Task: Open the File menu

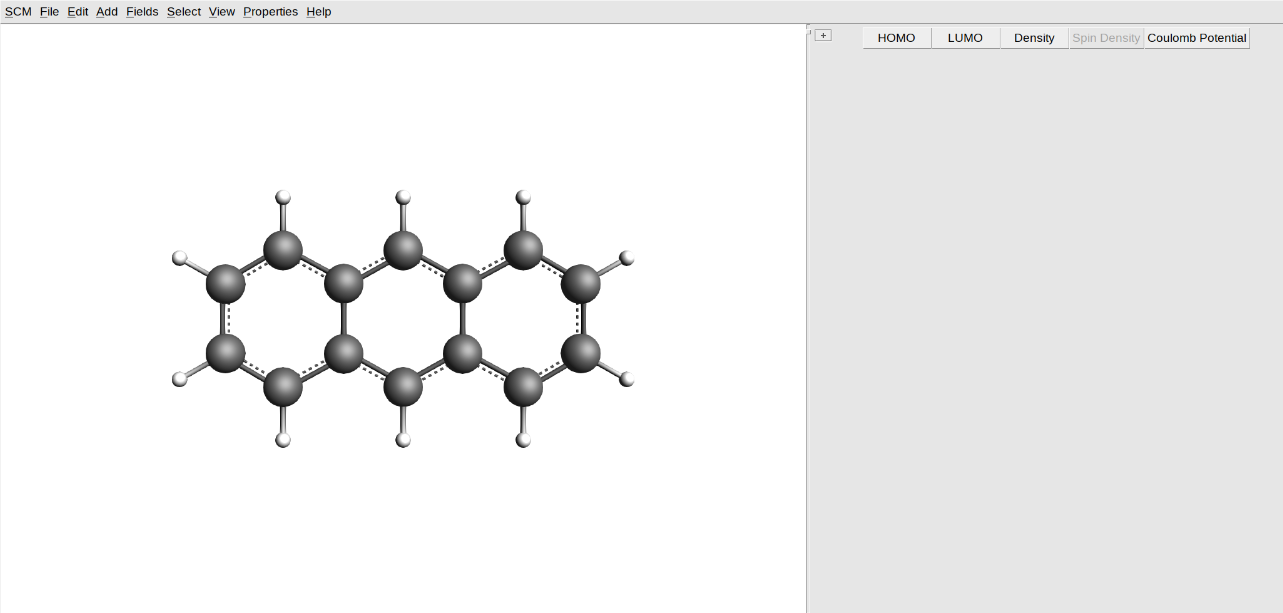Action: pyautogui.click(x=48, y=11)
